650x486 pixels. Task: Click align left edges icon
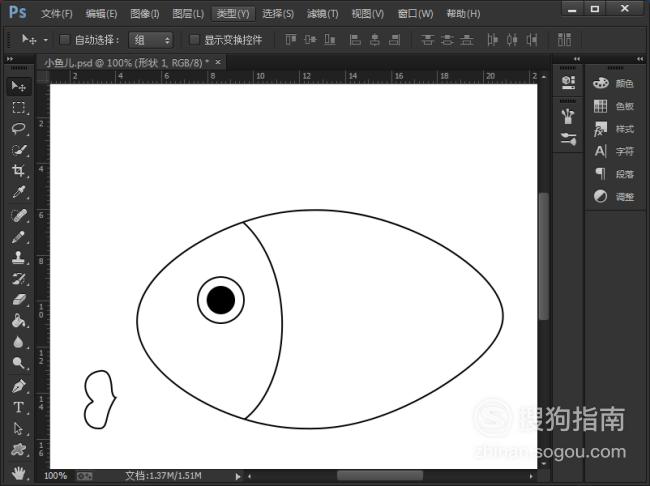(x=355, y=40)
